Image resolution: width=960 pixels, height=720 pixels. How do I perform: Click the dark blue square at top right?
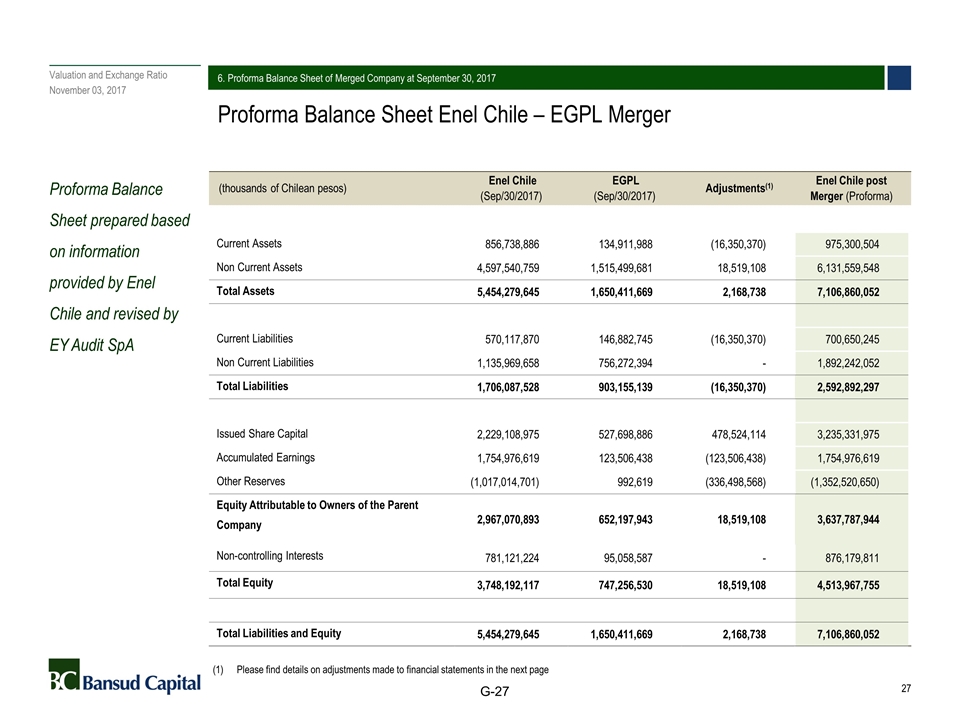point(898,78)
